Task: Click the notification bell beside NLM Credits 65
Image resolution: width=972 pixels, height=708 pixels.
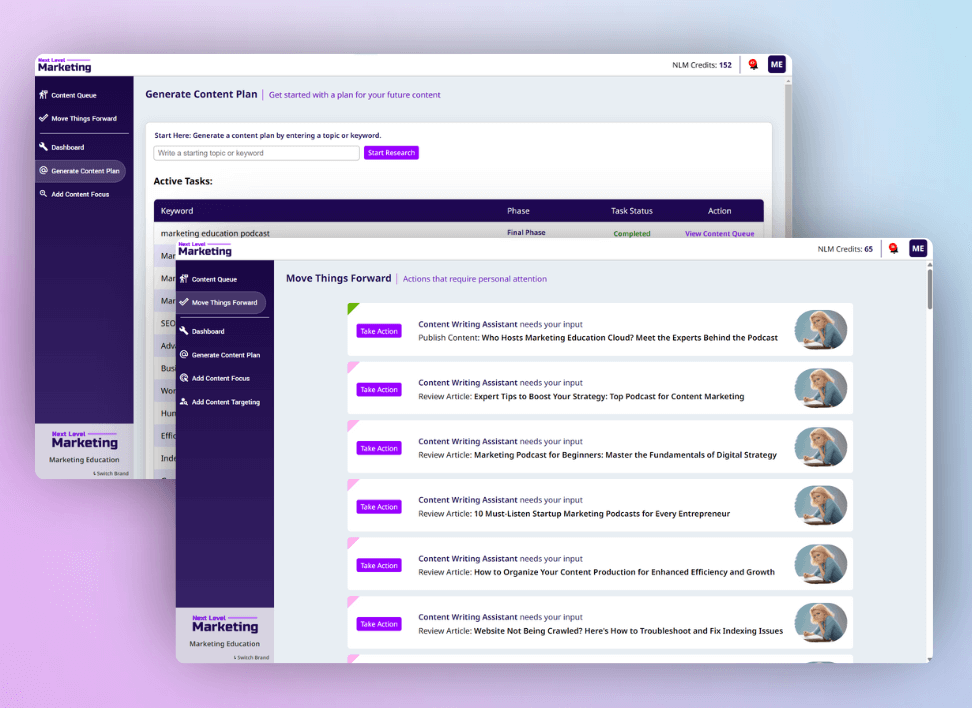Action: pos(893,249)
